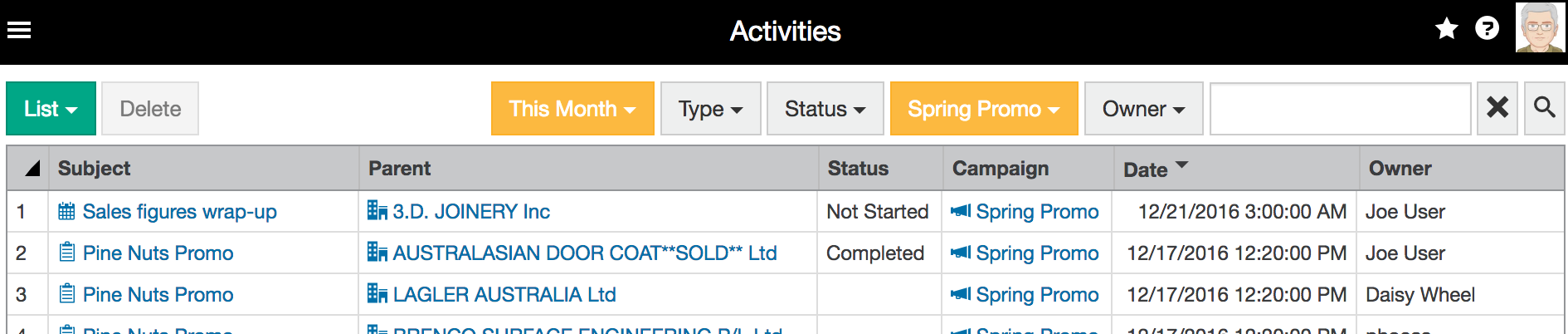Screen dimensions: 1568x334
Task: Click the magnifier search icon
Action: [x=1545, y=108]
